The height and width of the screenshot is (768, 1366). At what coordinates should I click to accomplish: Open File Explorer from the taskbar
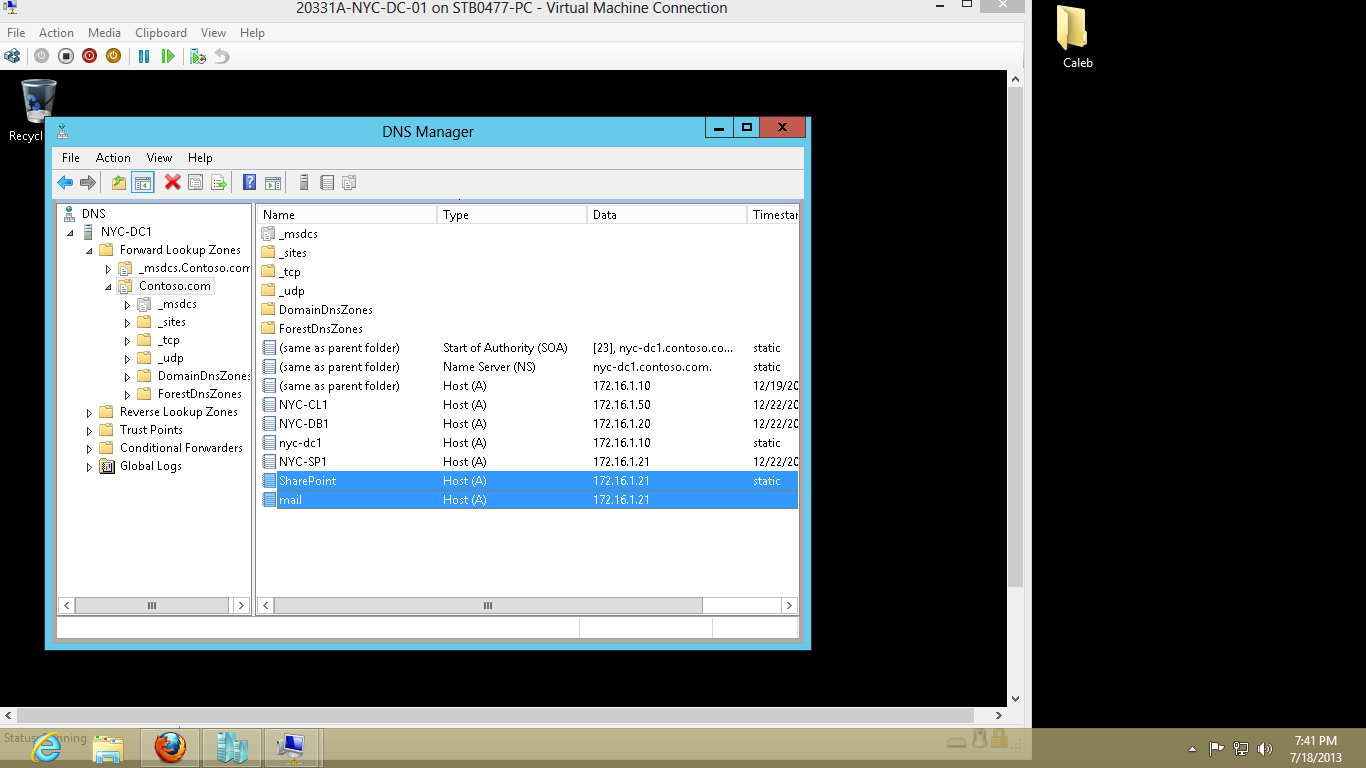[x=108, y=747]
